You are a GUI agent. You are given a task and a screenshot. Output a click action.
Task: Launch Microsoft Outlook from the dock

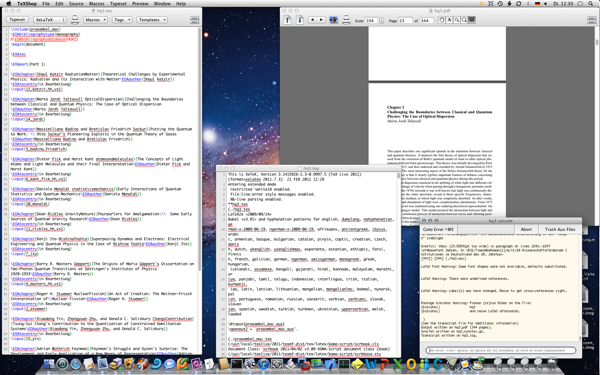(x=411, y=364)
